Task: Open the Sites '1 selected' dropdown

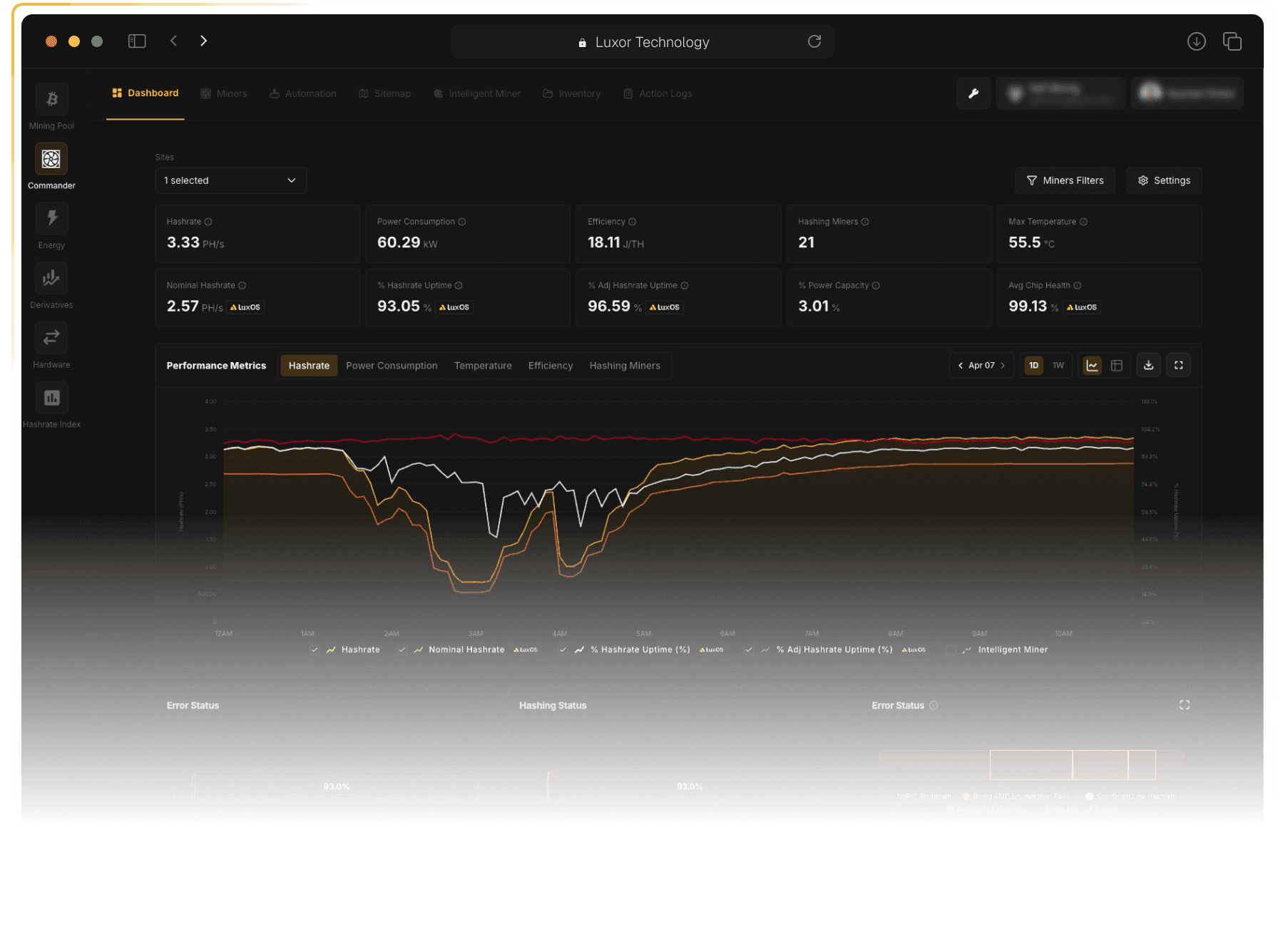Action: pos(231,180)
